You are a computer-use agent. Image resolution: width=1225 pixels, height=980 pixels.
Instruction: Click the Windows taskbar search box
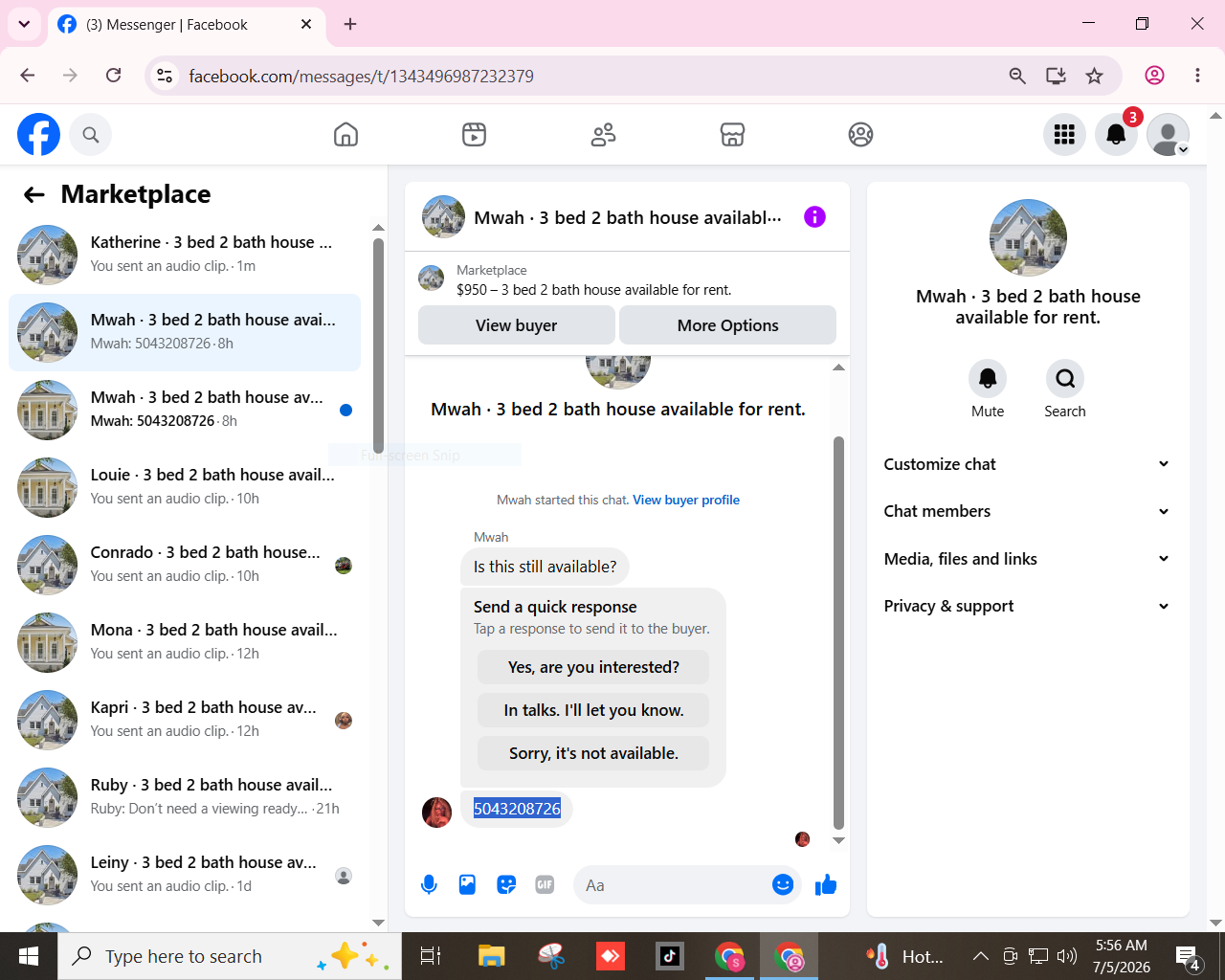[x=230, y=956]
